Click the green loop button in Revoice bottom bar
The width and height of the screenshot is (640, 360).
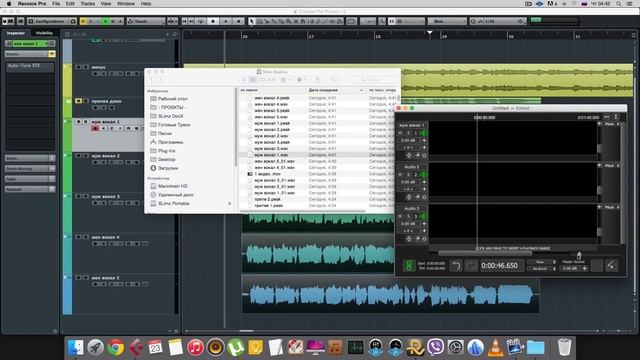409,266
